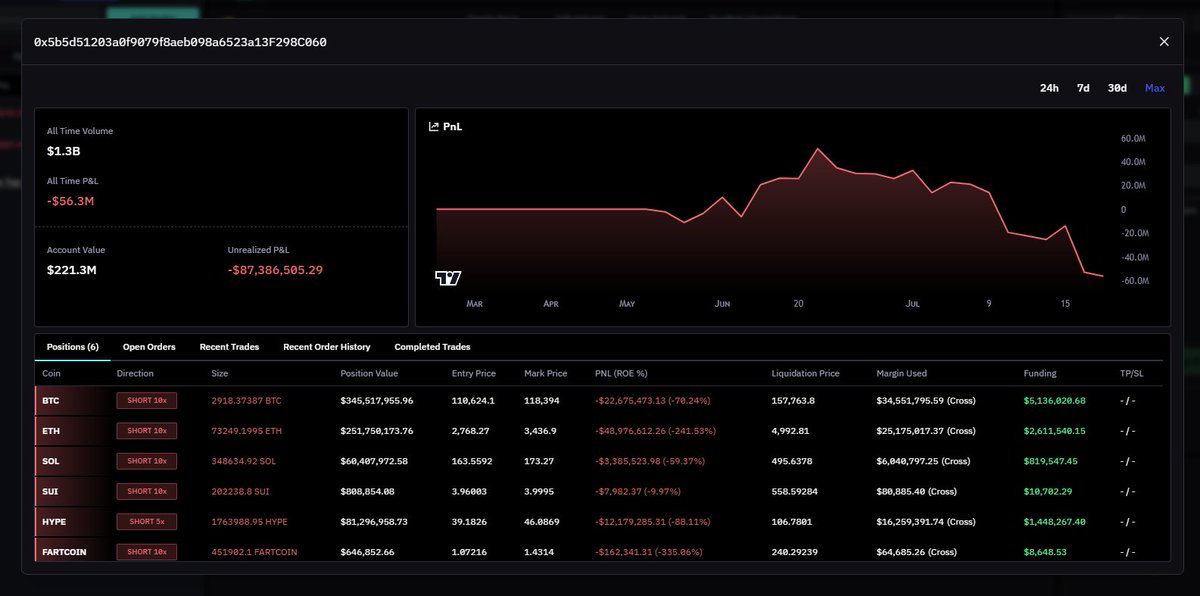
Task: Click the BTC coin row label
Action: 51,401
